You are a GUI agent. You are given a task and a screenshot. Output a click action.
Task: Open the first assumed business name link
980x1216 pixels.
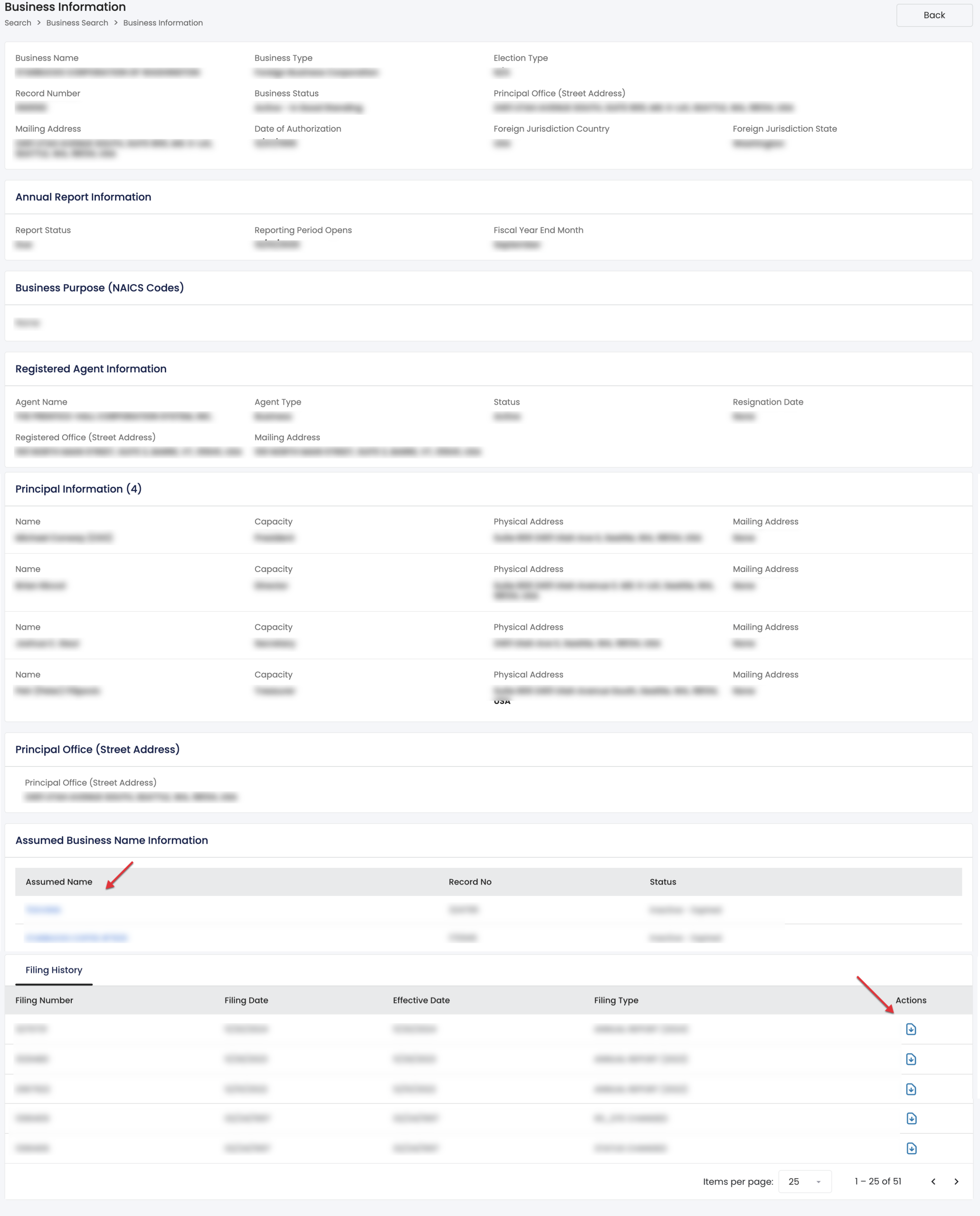click(43, 910)
